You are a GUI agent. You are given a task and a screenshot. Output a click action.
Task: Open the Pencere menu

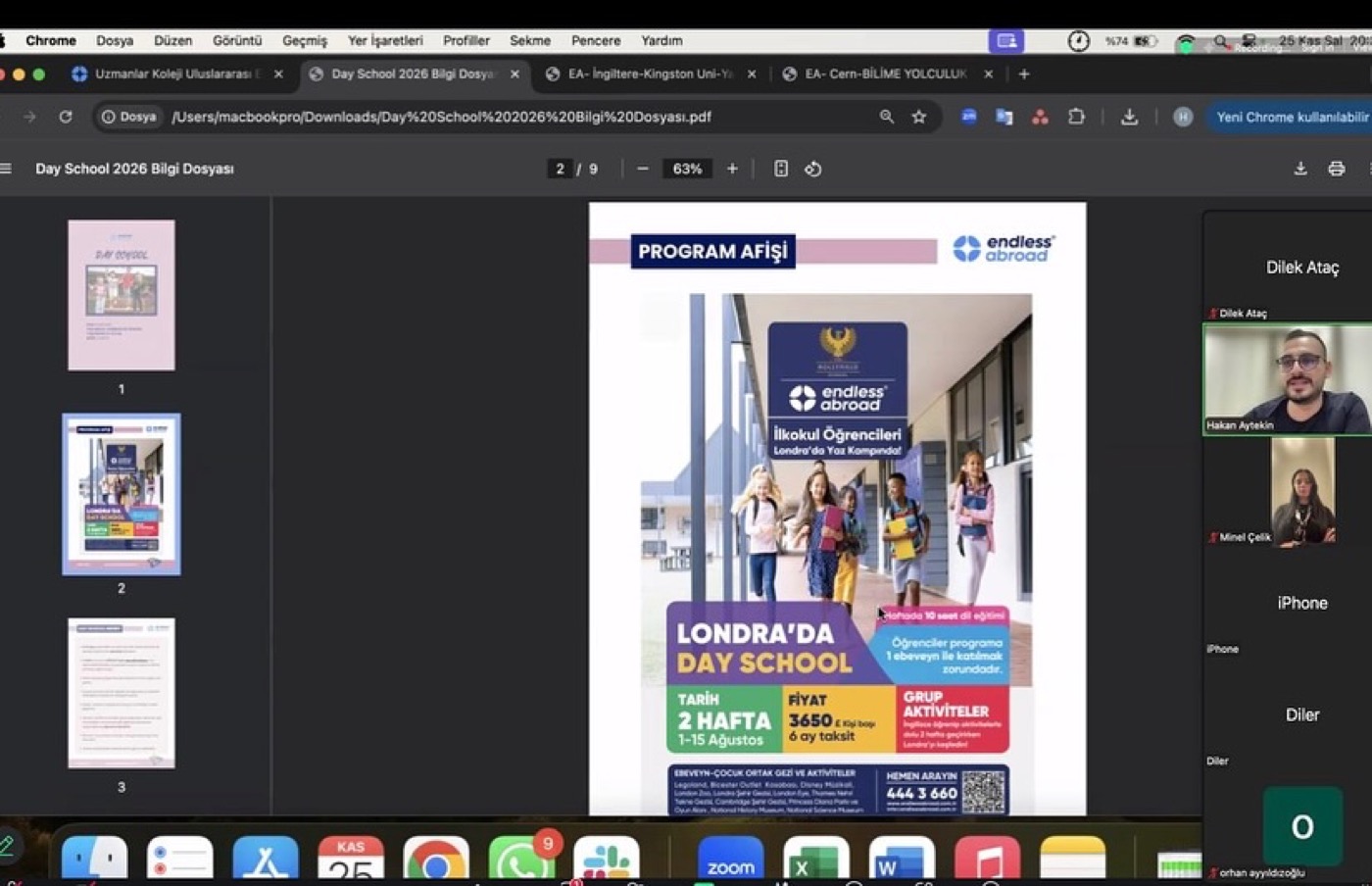click(596, 40)
